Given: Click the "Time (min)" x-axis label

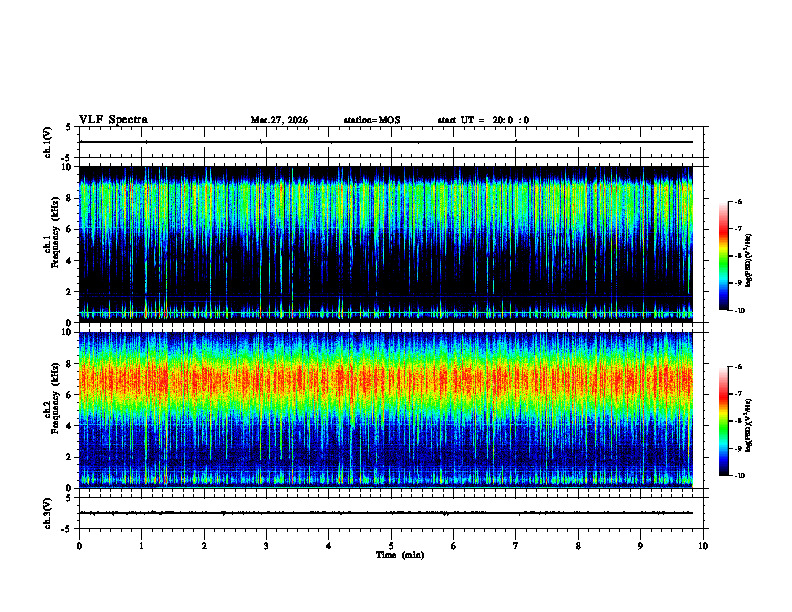Looking at the screenshot, I should point(400,555).
